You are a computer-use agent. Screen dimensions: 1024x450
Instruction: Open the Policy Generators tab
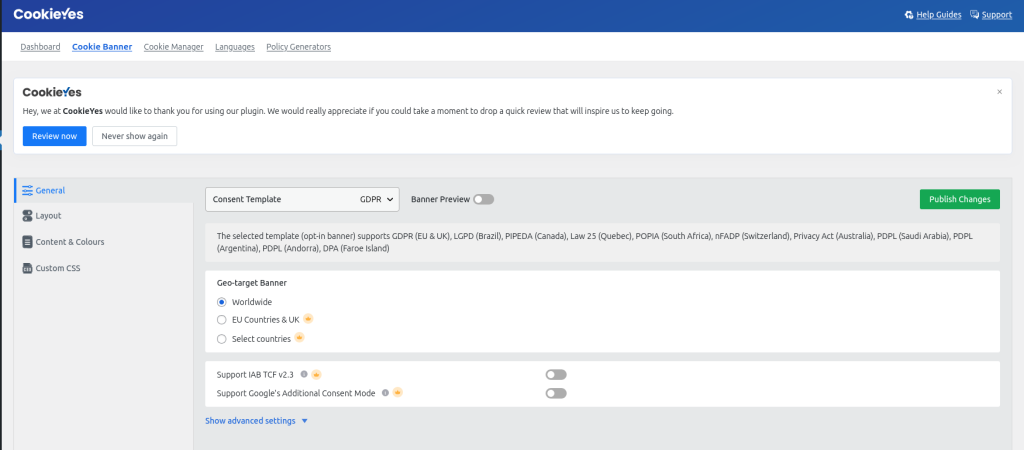(x=298, y=47)
